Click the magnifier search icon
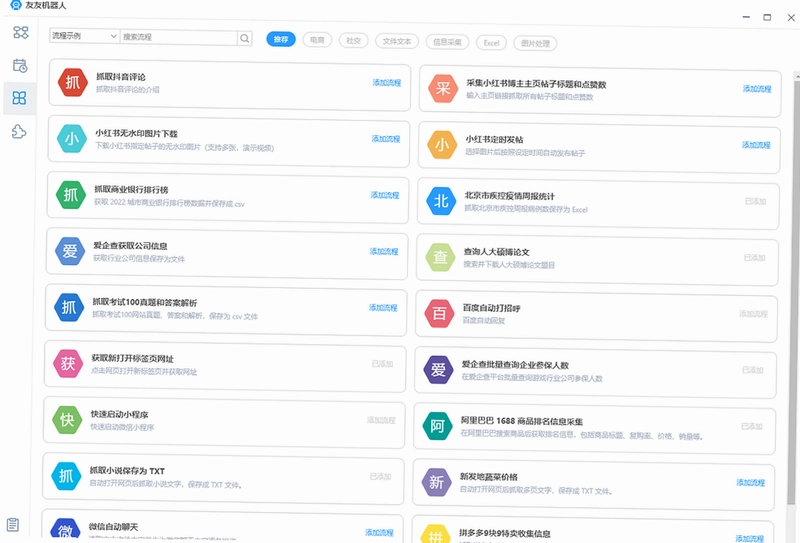 [245, 38]
